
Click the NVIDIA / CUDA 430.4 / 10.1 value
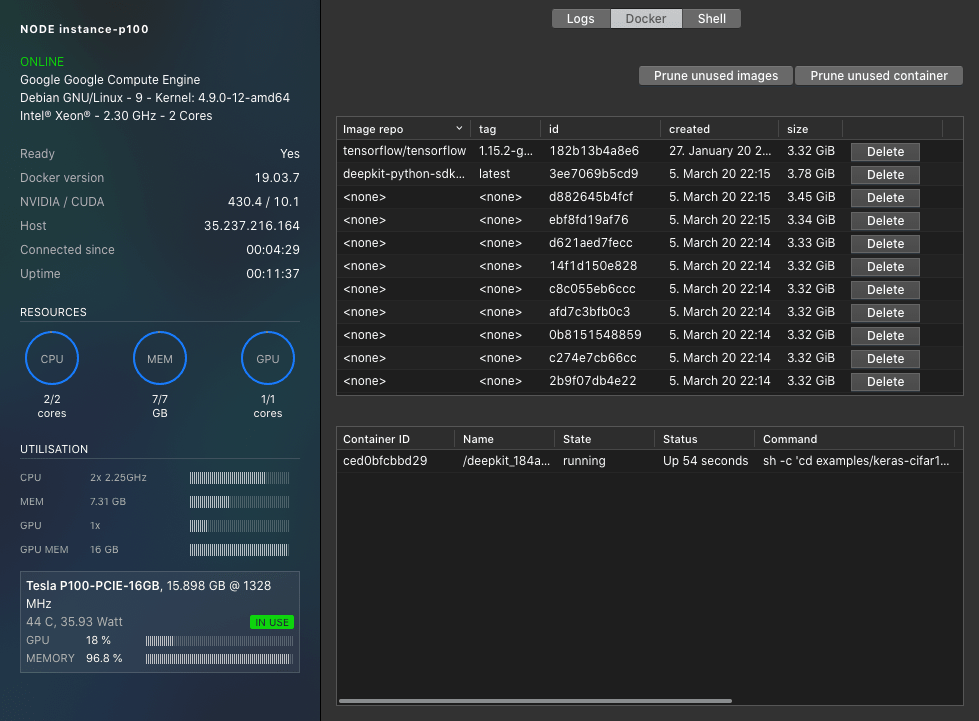(x=263, y=202)
